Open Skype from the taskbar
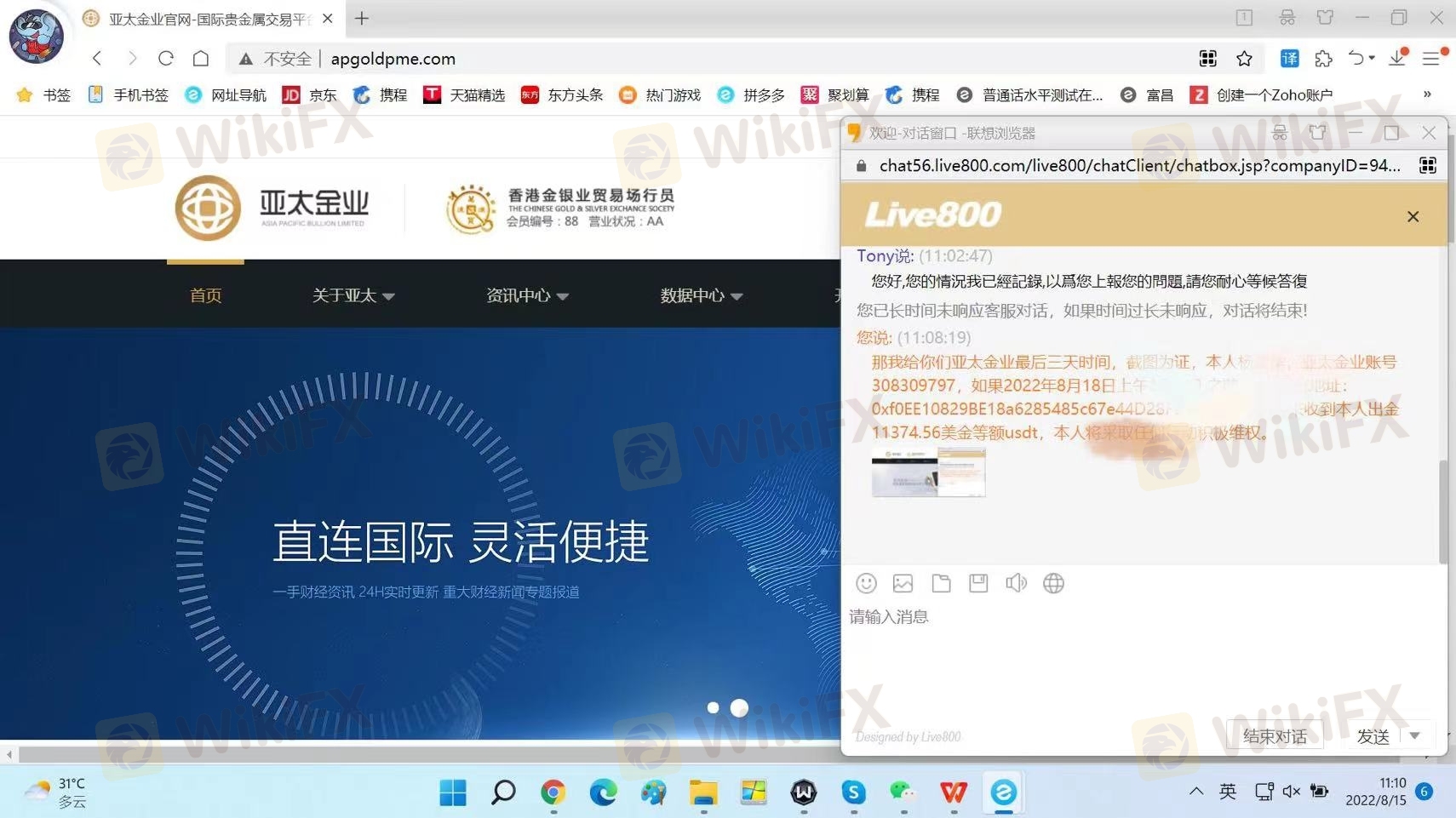1456x818 pixels. (x=853, y=792)
